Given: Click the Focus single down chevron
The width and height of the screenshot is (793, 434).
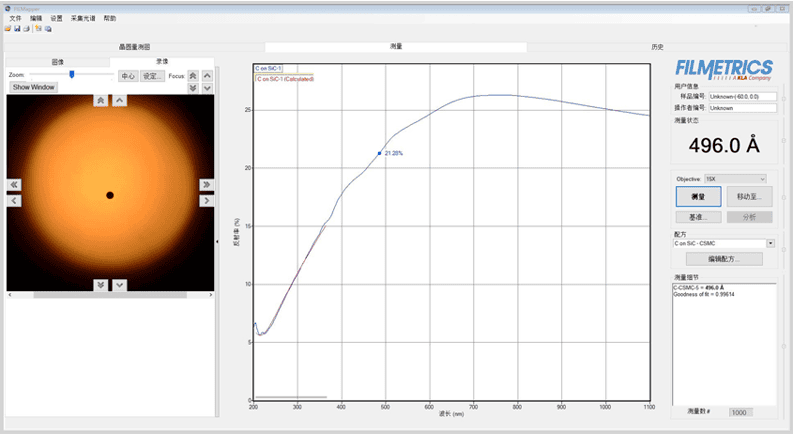Looking at the screenshot, I should point(207,88).
